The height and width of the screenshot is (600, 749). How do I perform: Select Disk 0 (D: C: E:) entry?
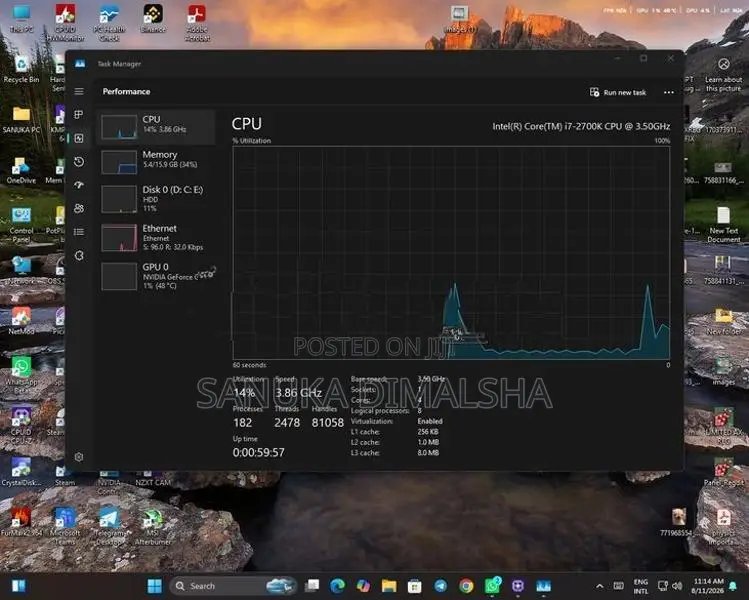[156, 198]
